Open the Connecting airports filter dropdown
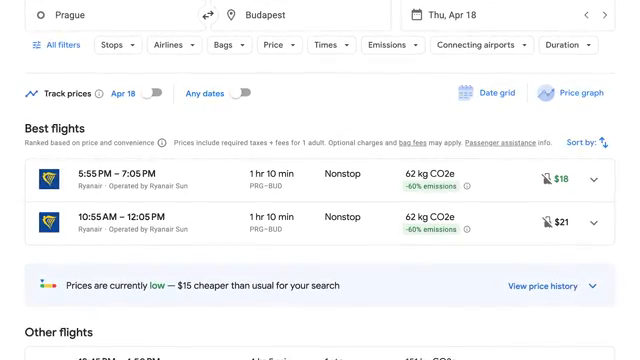Viewport: 640px width, 360px height. pos(482,45)
